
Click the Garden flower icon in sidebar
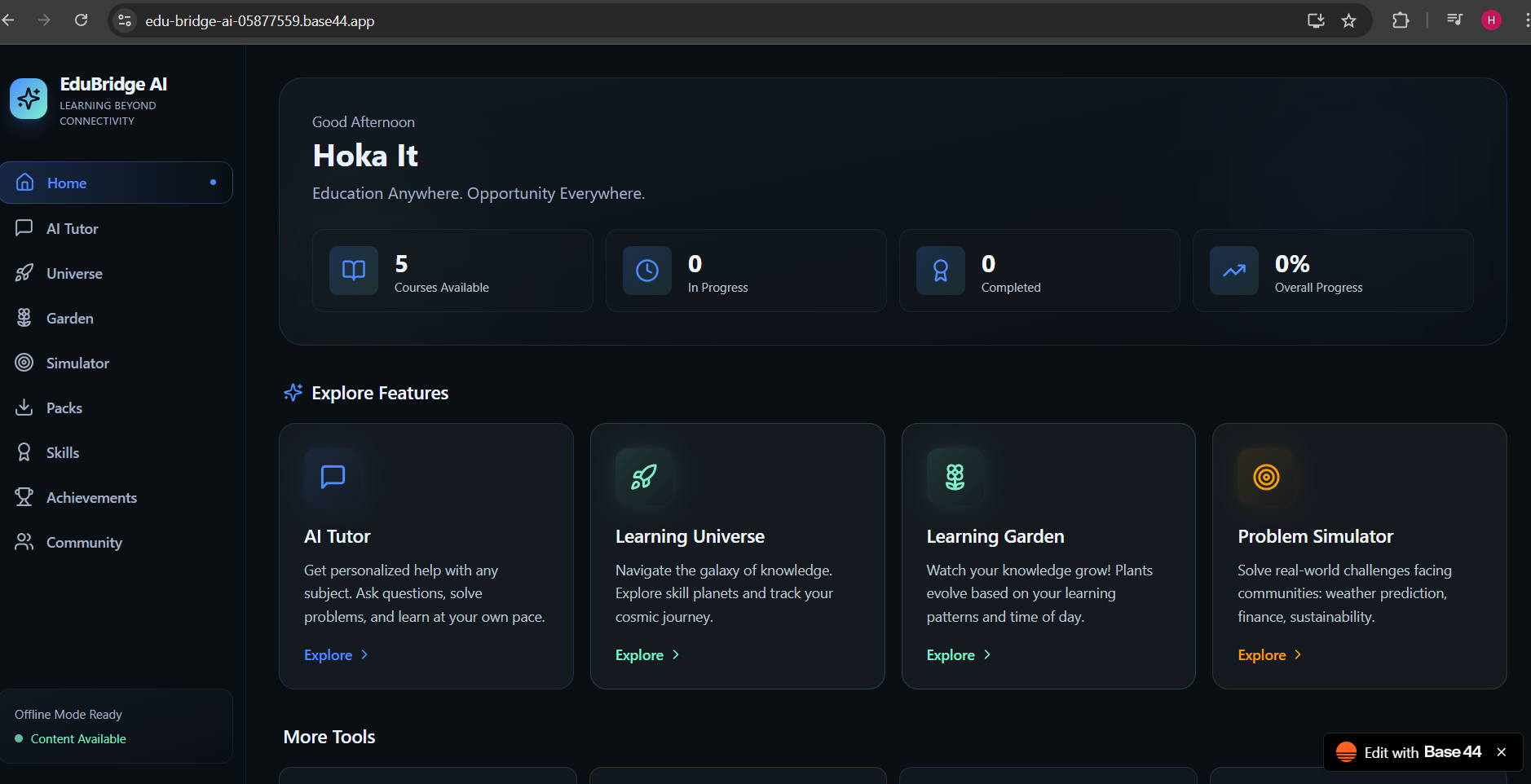click(24, 318)
